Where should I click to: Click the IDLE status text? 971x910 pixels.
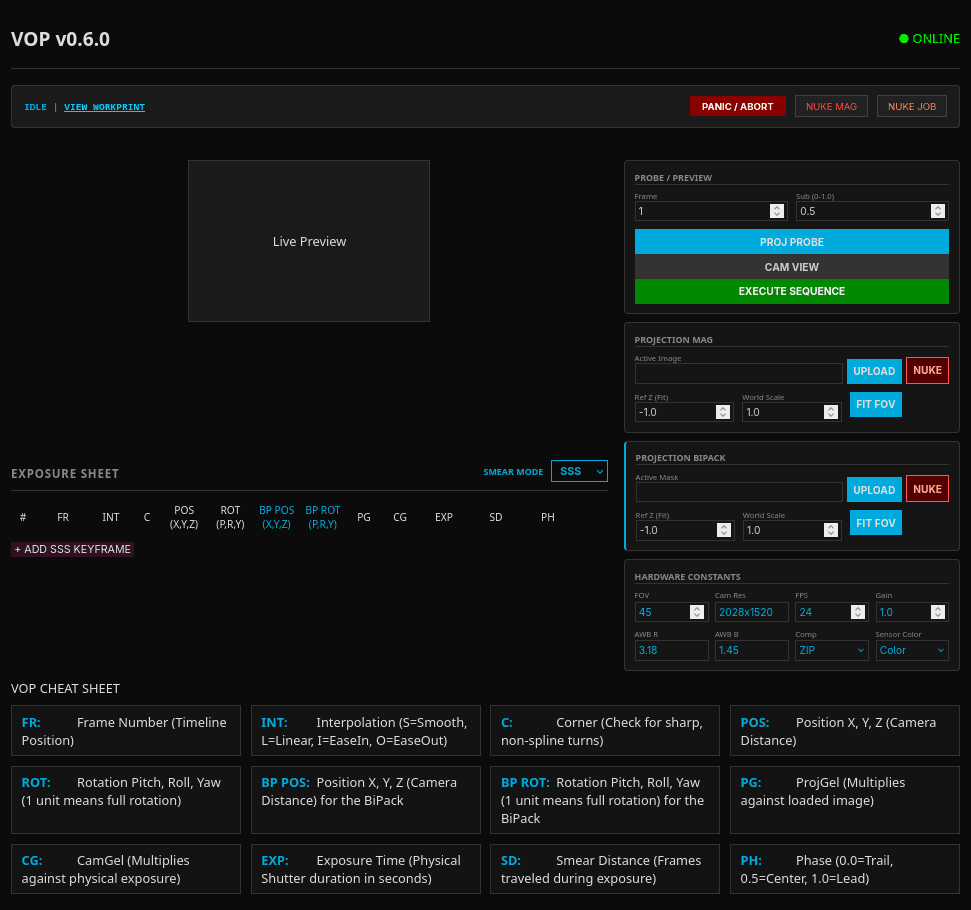click(35, 107)
